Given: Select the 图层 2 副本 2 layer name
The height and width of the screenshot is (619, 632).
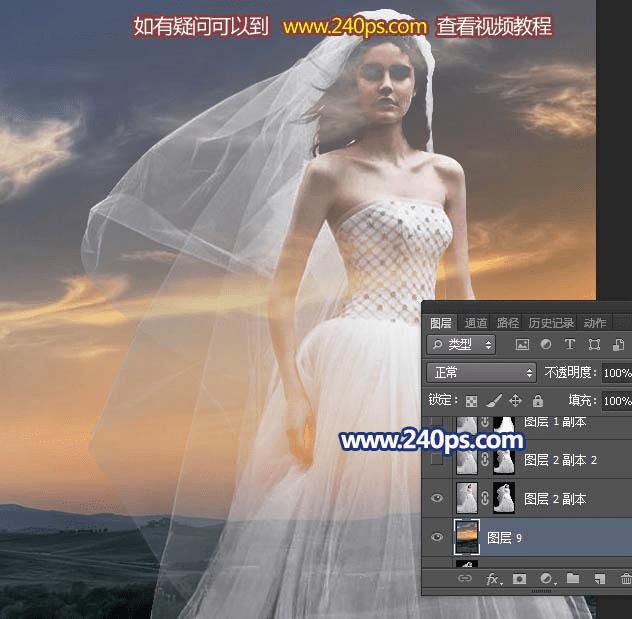Looking at the screenshot, I should click(x=560, y=460).
